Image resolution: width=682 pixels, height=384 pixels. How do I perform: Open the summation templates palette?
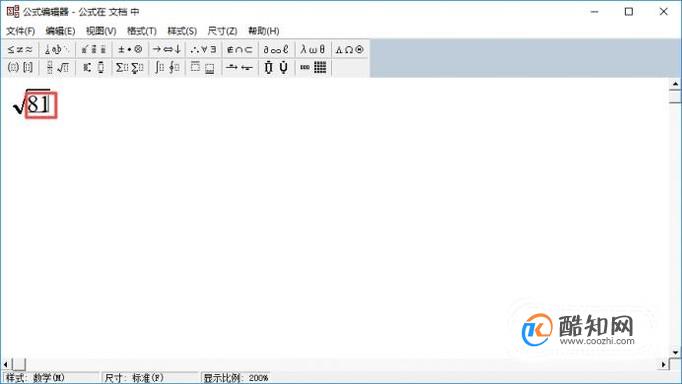130,67
